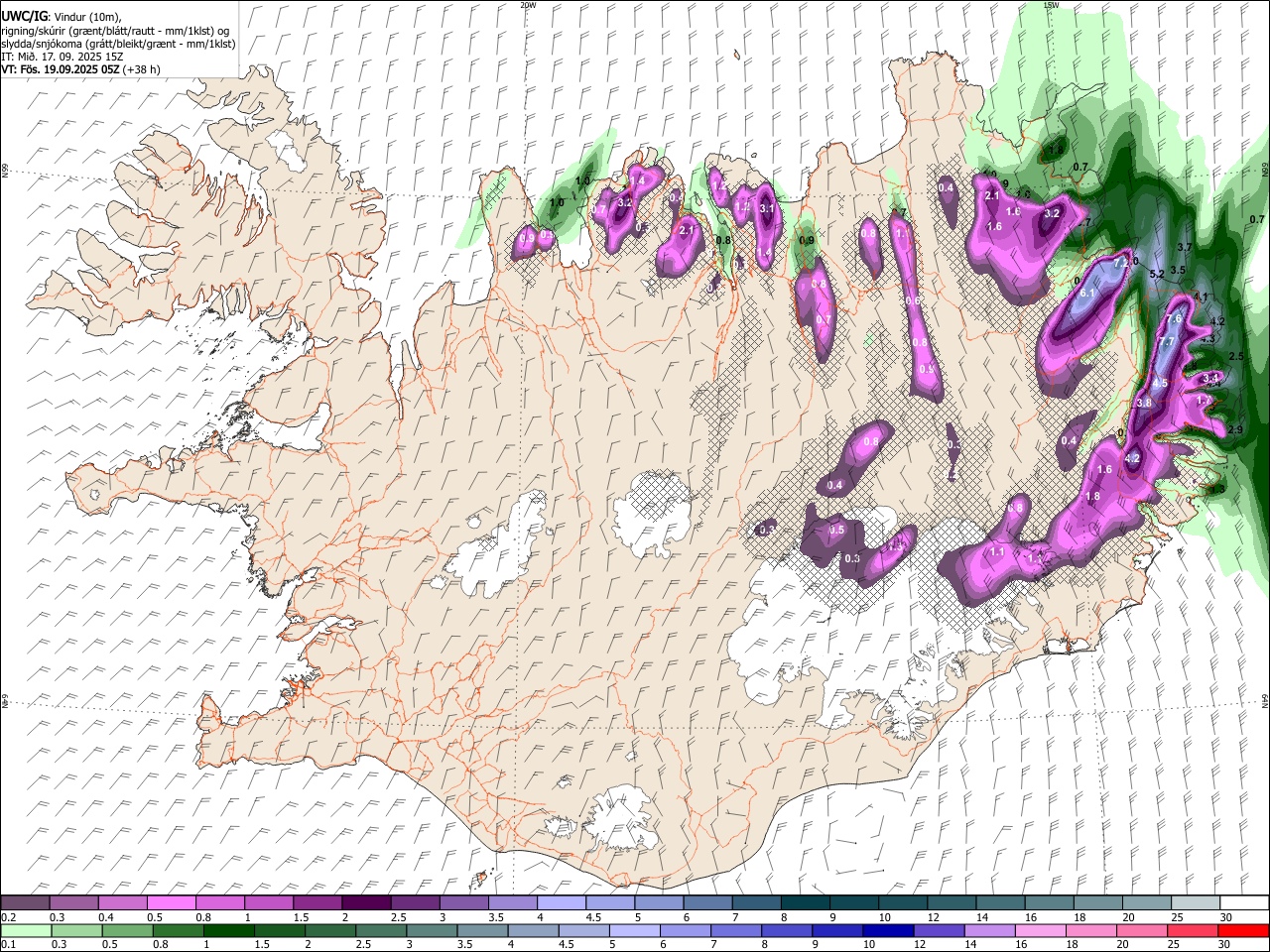Image resolution: width=1270 pixels, height=952 pixels.
Task: Click the 4.3 precipitation value near the coast
Action: click(x=1207, y=339)
